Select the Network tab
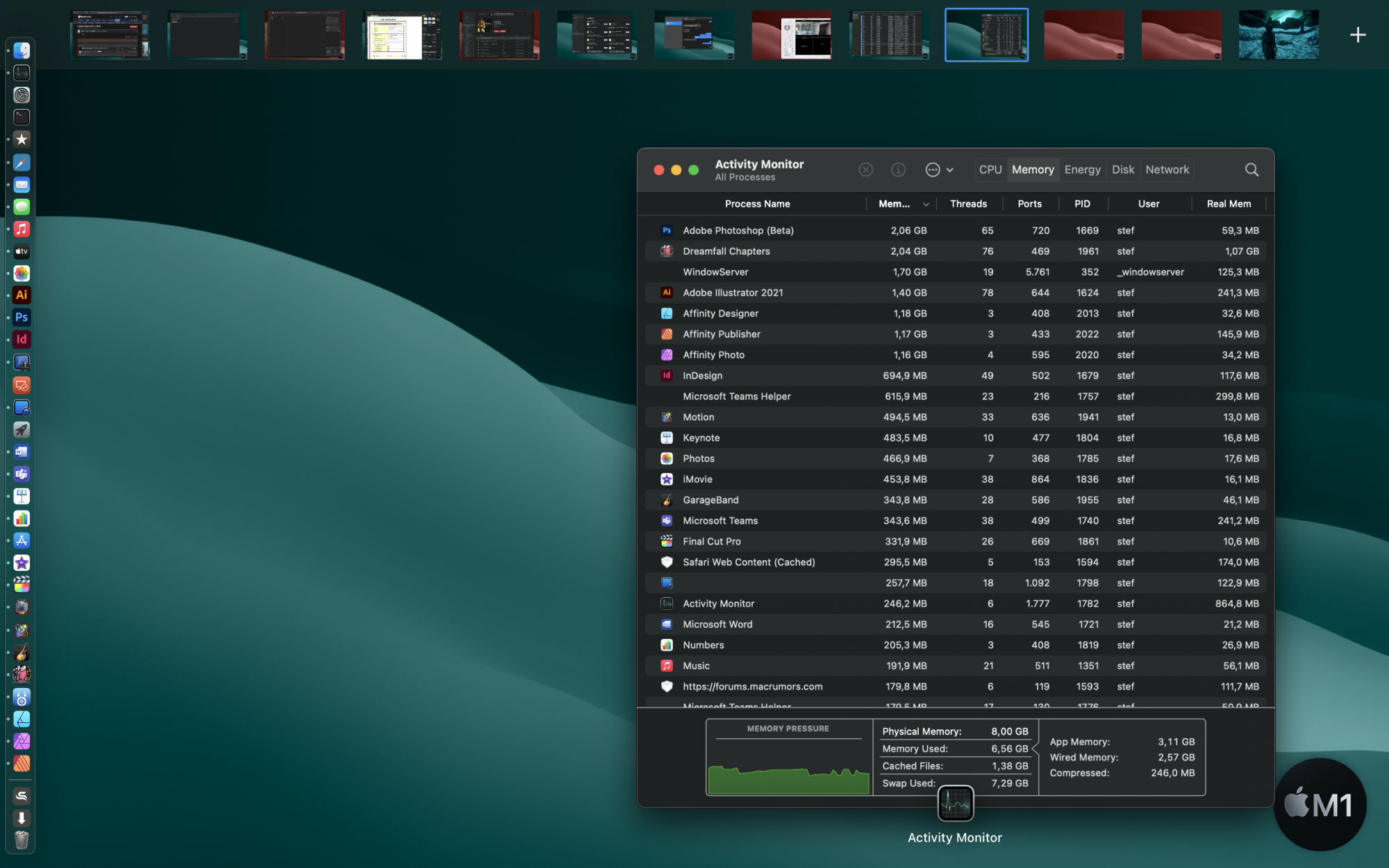This screenshot has width=1389, height=868. 1167,169
